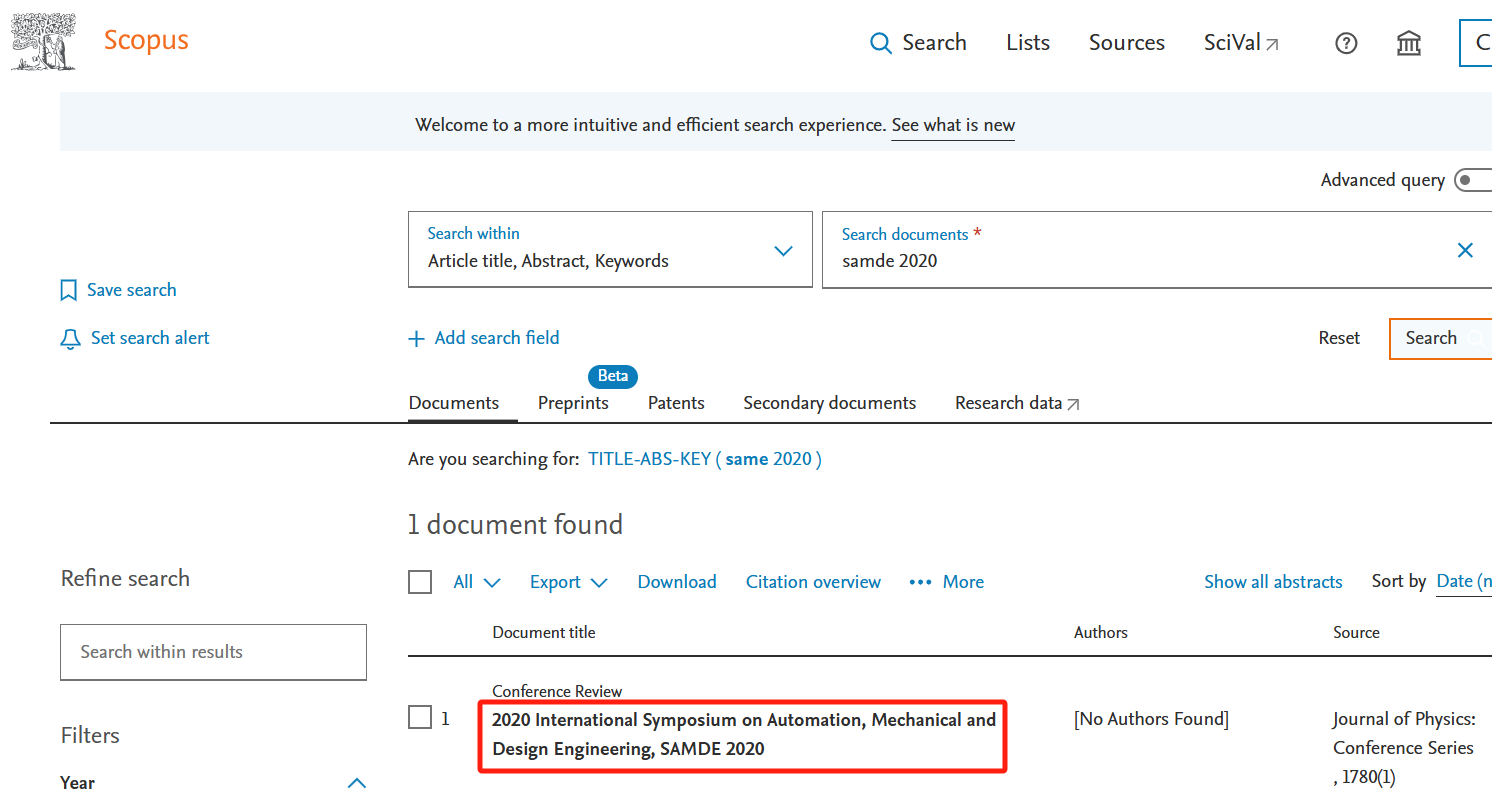Click the Source column header
Viewport: 1492px width, 802px height.
pyautogui.click(x=1356, y=633)
